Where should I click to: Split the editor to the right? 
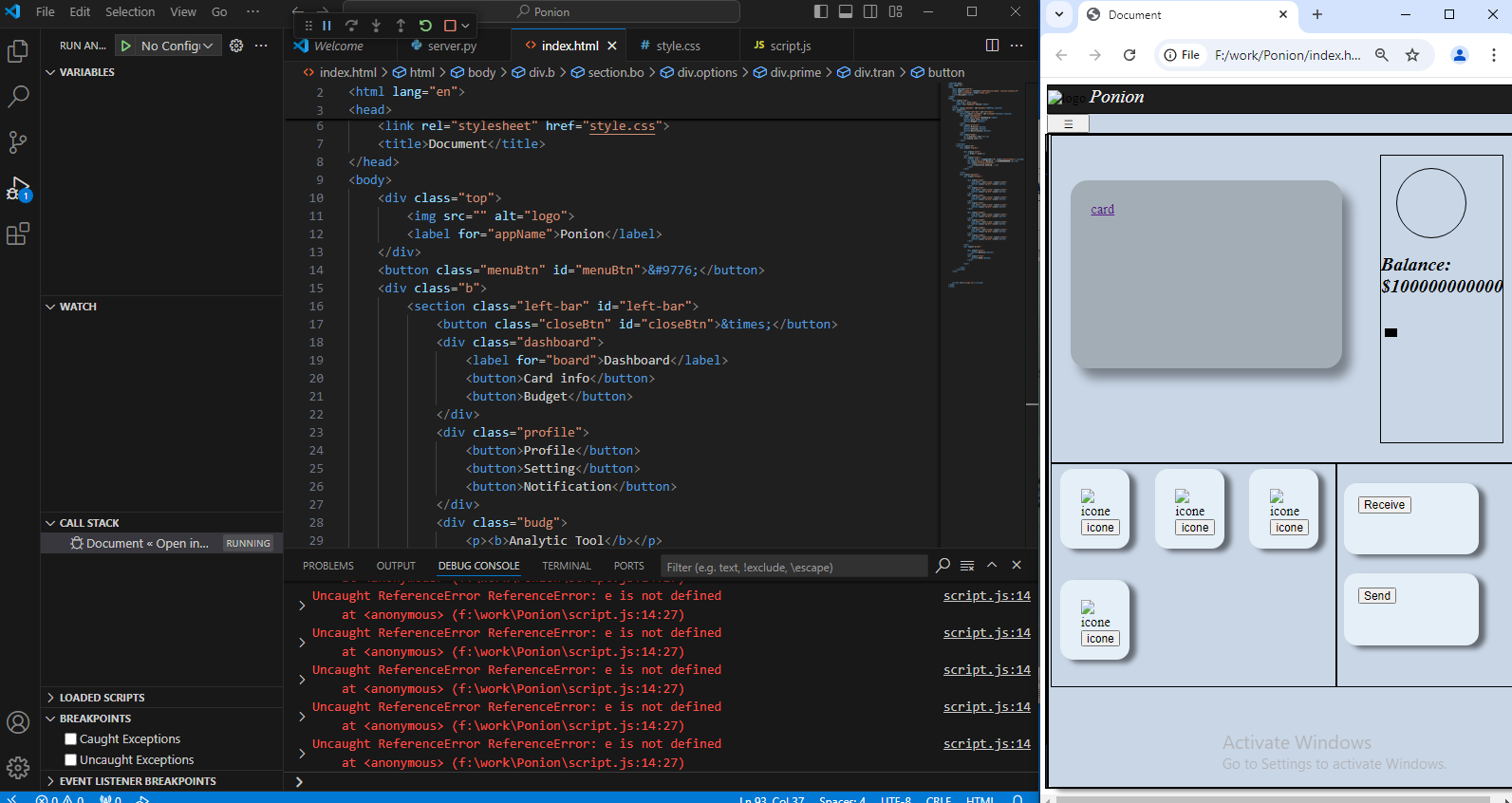992,46
